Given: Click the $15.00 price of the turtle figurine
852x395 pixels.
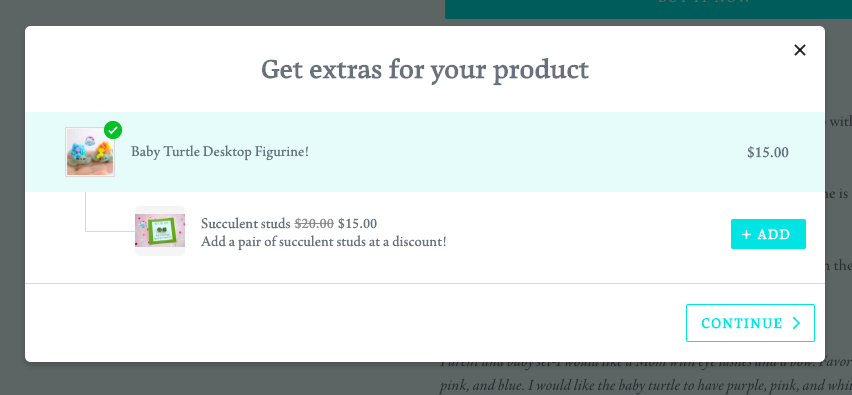Looking at the screenshot, I should click(768, 153).
